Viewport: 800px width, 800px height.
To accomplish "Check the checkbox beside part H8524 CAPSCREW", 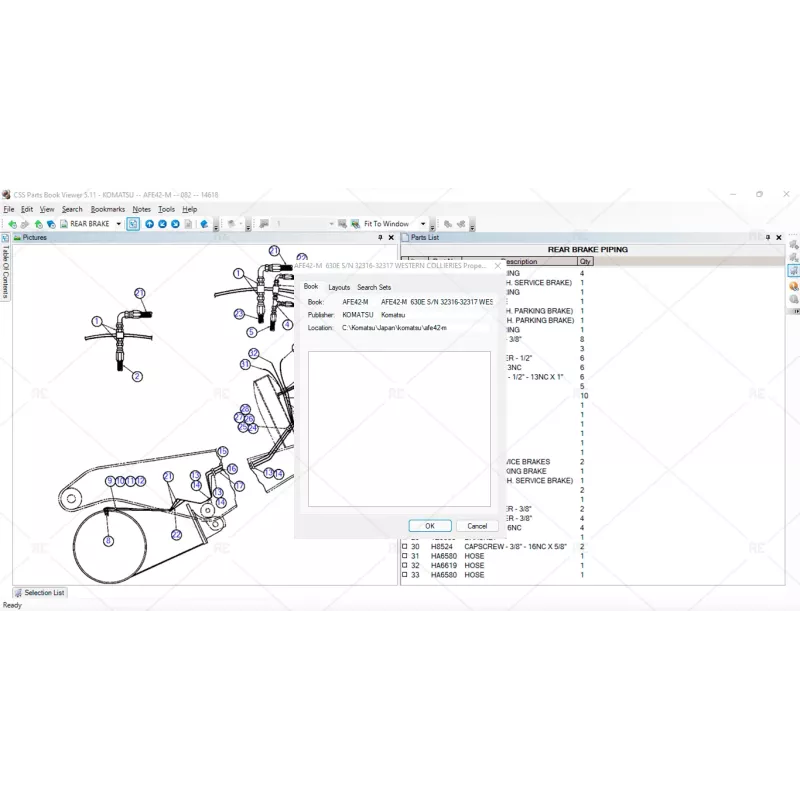I will pyautogui.click(x=404, y=546).
